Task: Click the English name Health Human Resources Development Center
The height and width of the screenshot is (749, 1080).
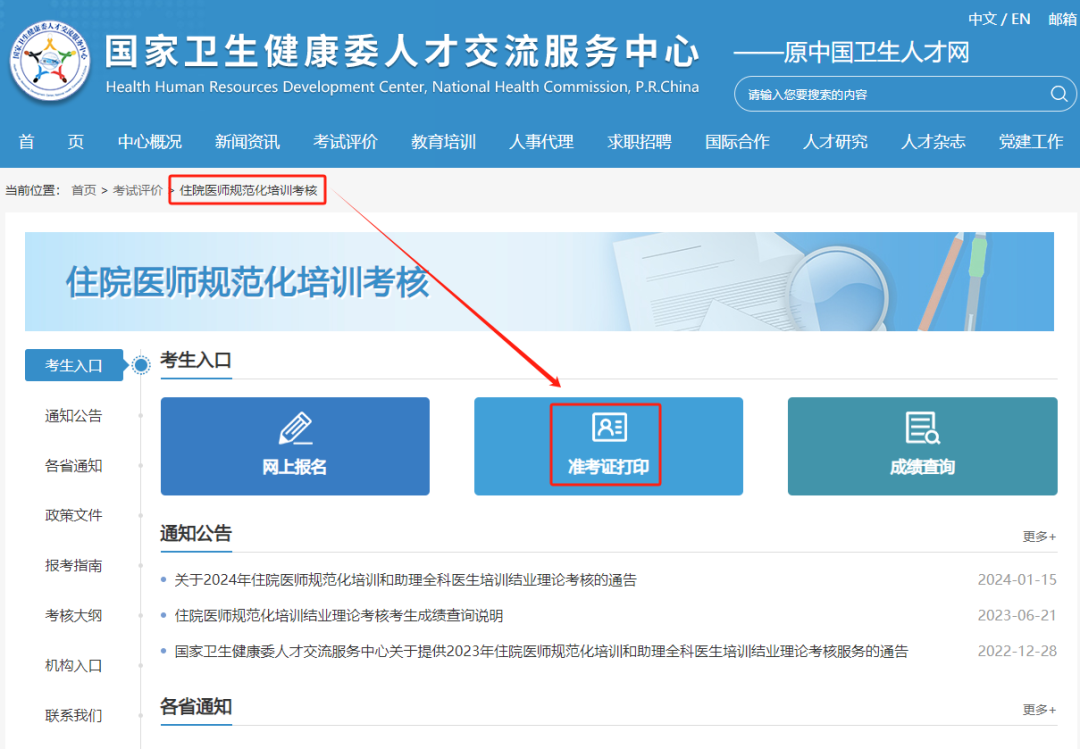Action: [402, 87]
